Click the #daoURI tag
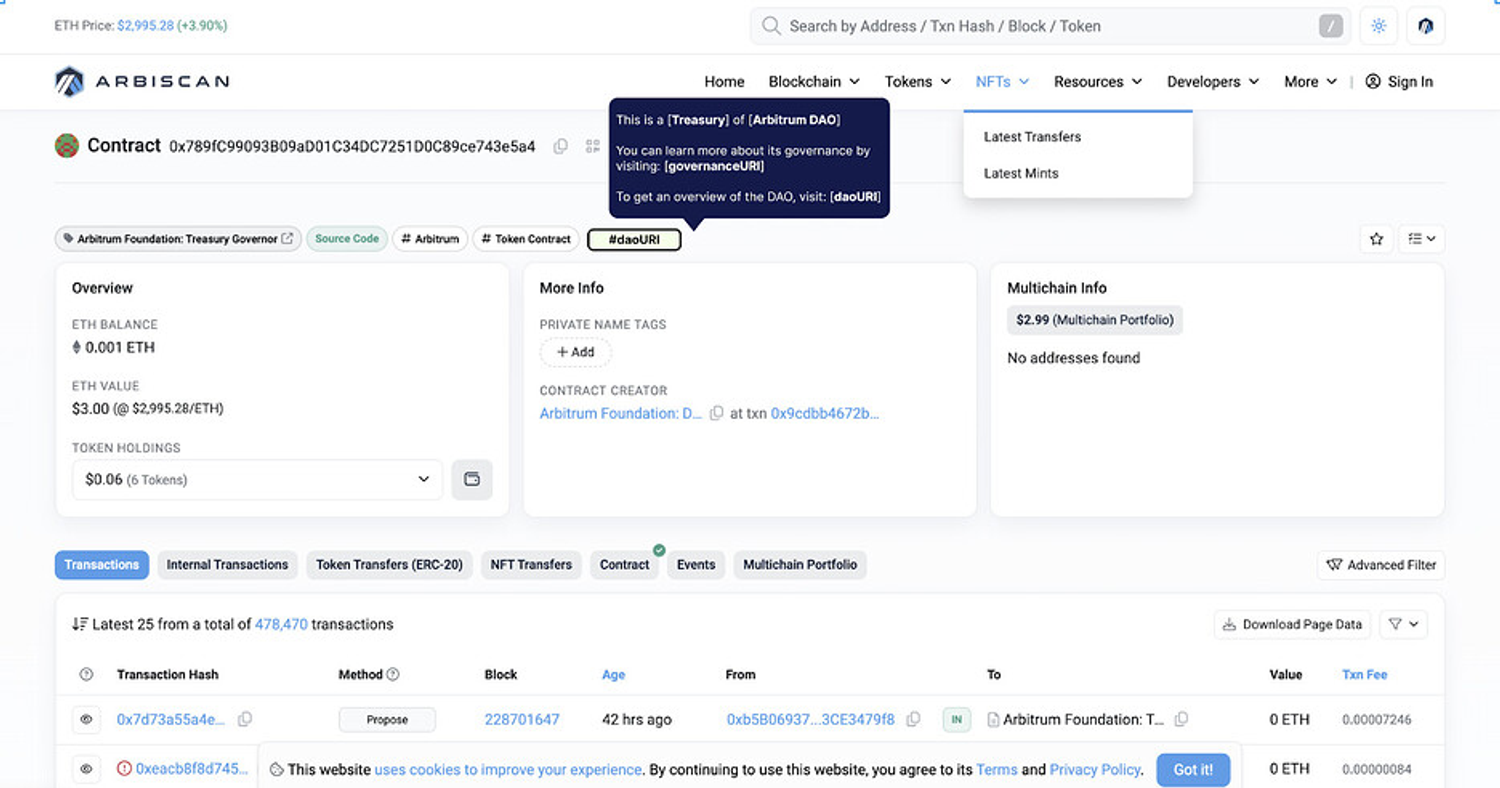1500x788 pixels. point(634,240)
